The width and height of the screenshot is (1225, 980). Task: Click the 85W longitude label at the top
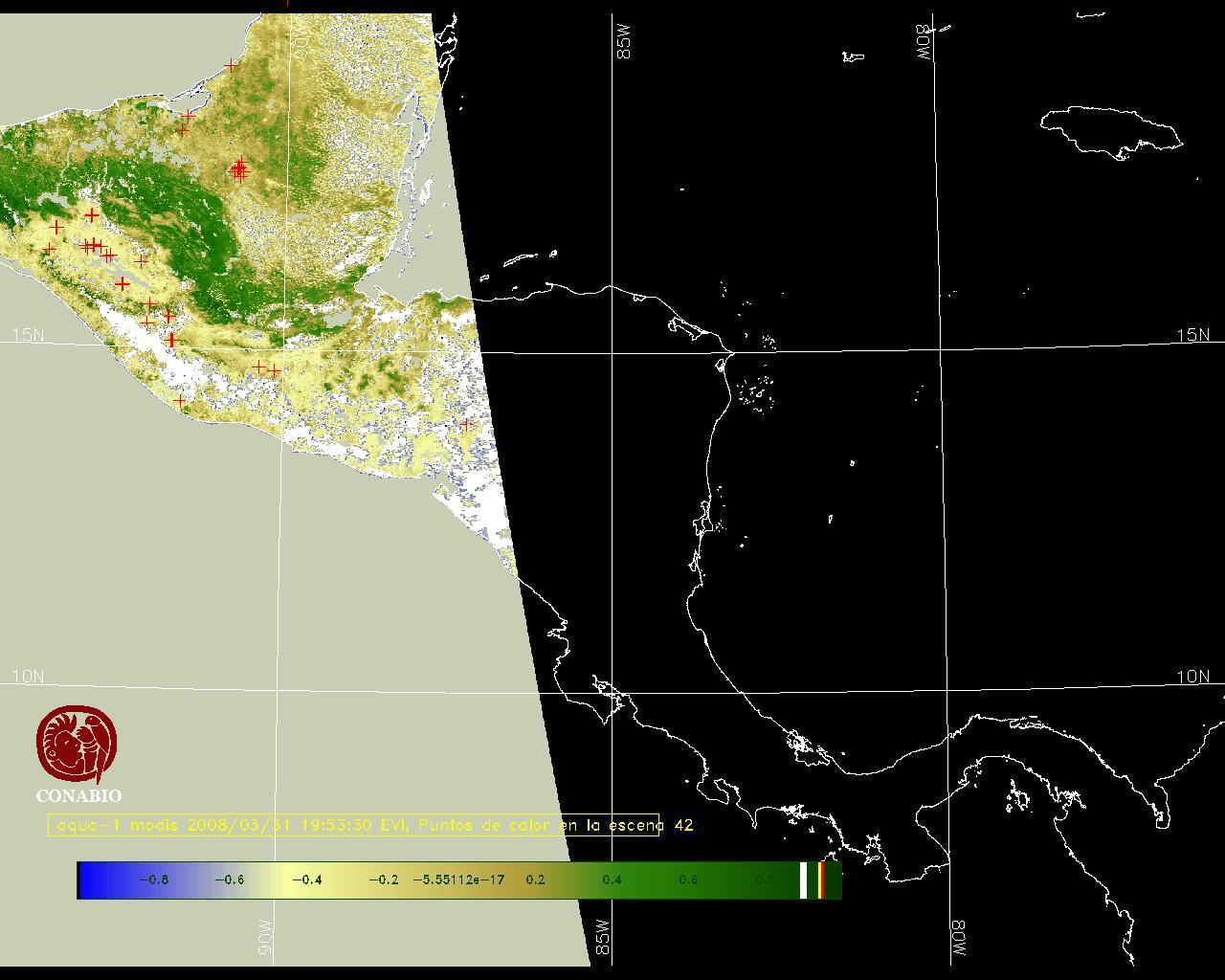624,43
